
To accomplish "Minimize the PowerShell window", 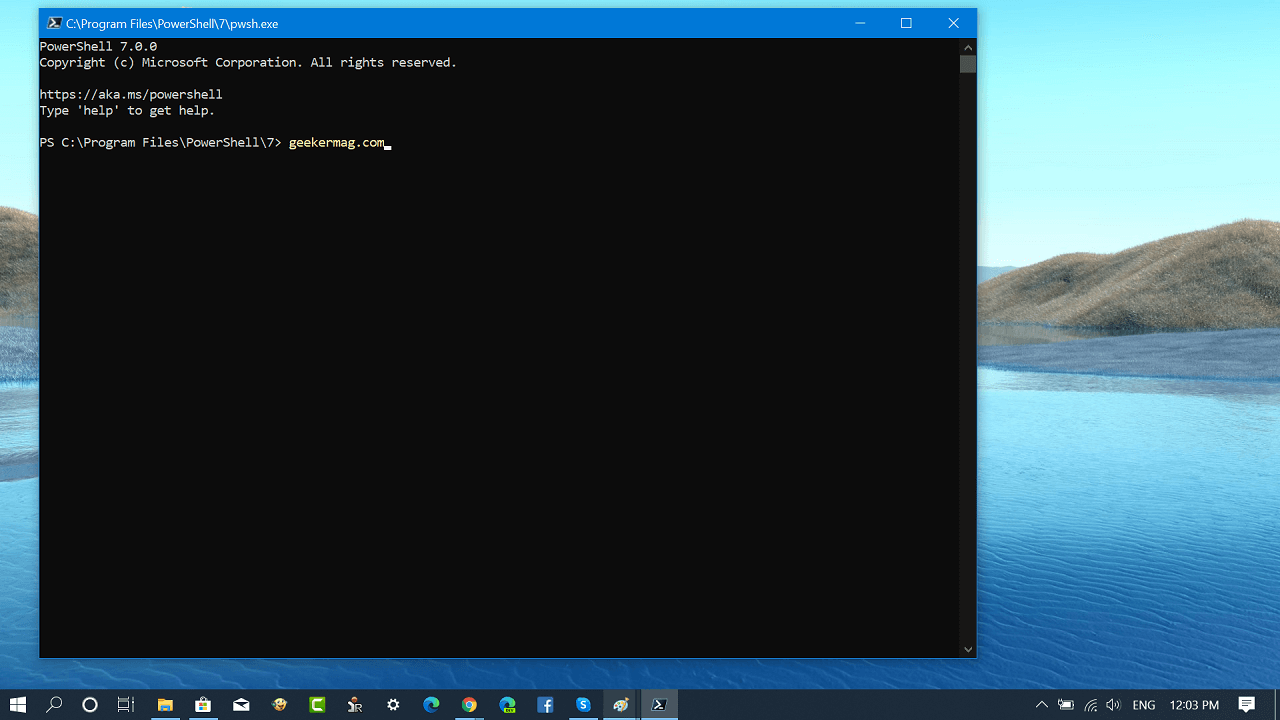I will [860, 23].
